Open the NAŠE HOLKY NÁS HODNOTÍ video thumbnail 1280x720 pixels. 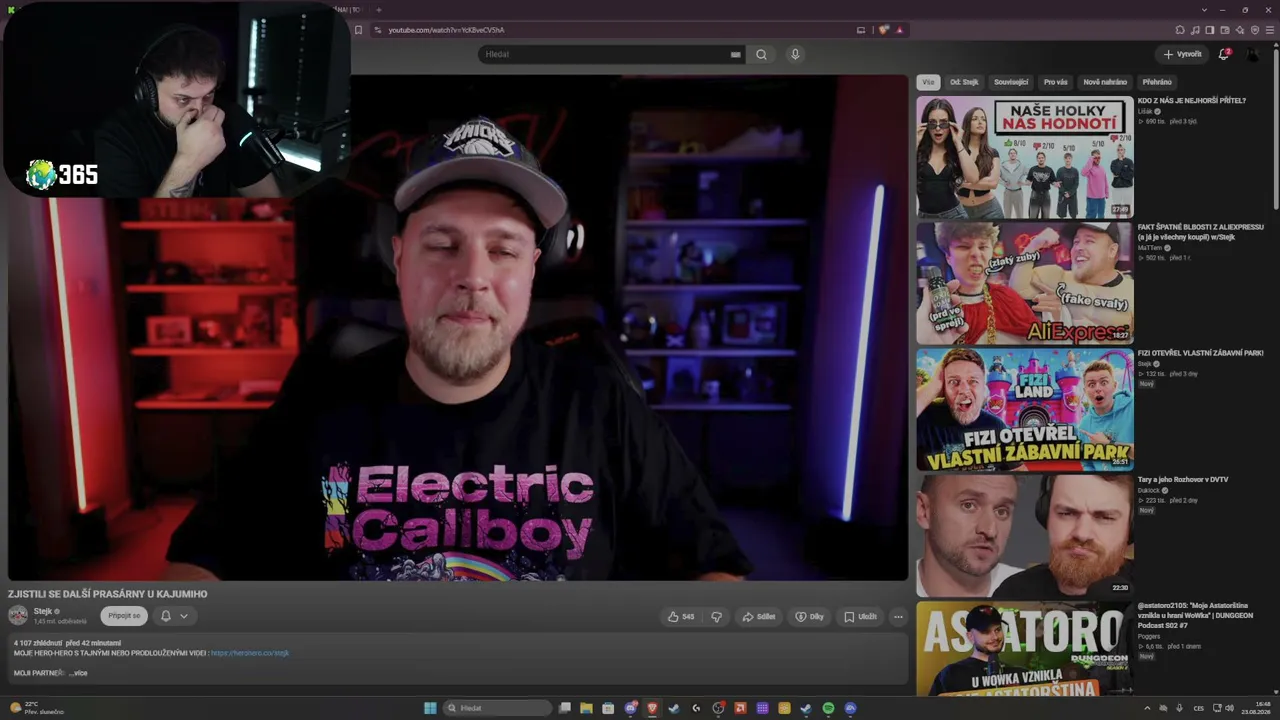(x=1025, y=157)
